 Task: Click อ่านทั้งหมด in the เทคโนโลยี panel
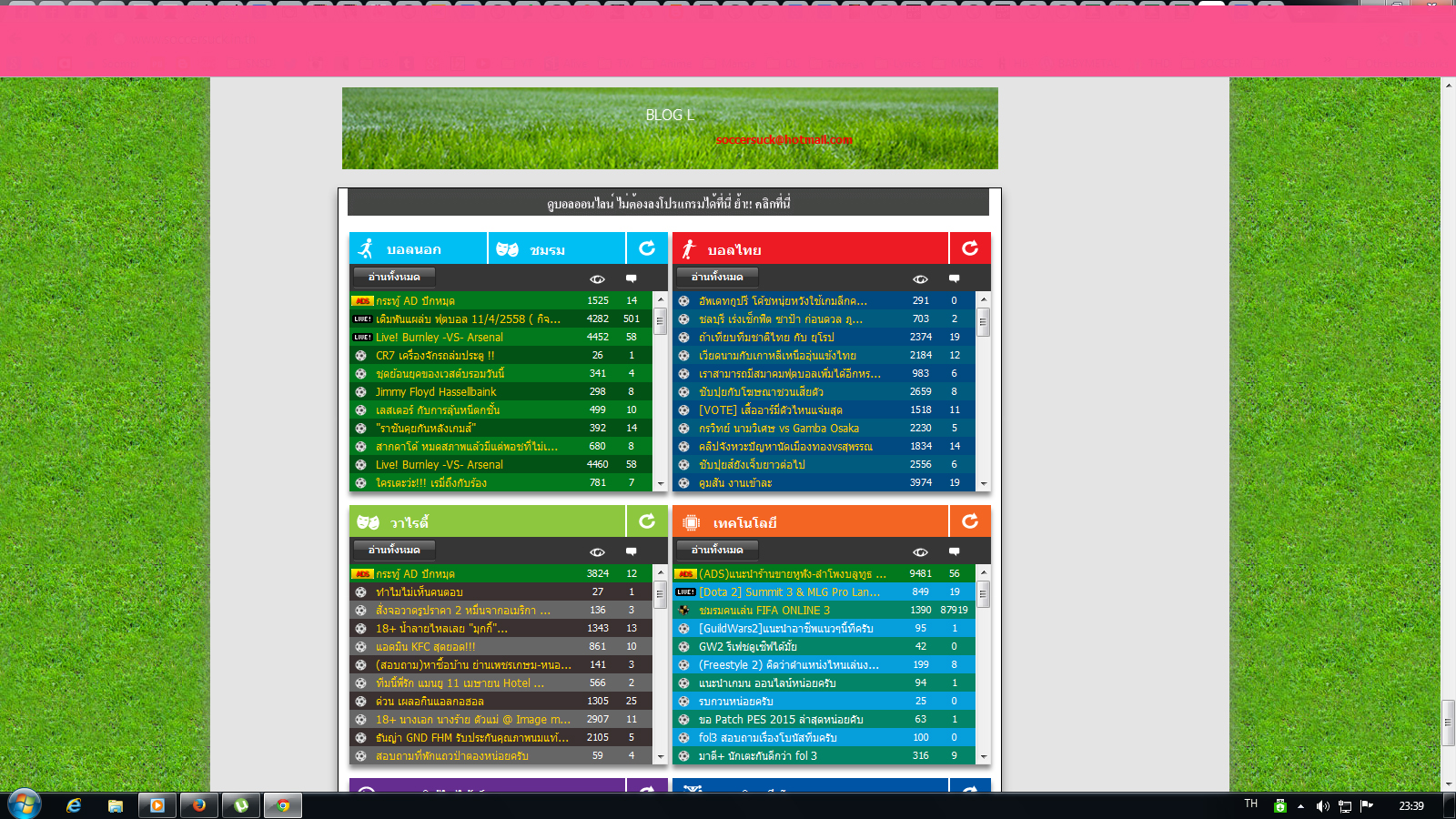click(717, 550)
